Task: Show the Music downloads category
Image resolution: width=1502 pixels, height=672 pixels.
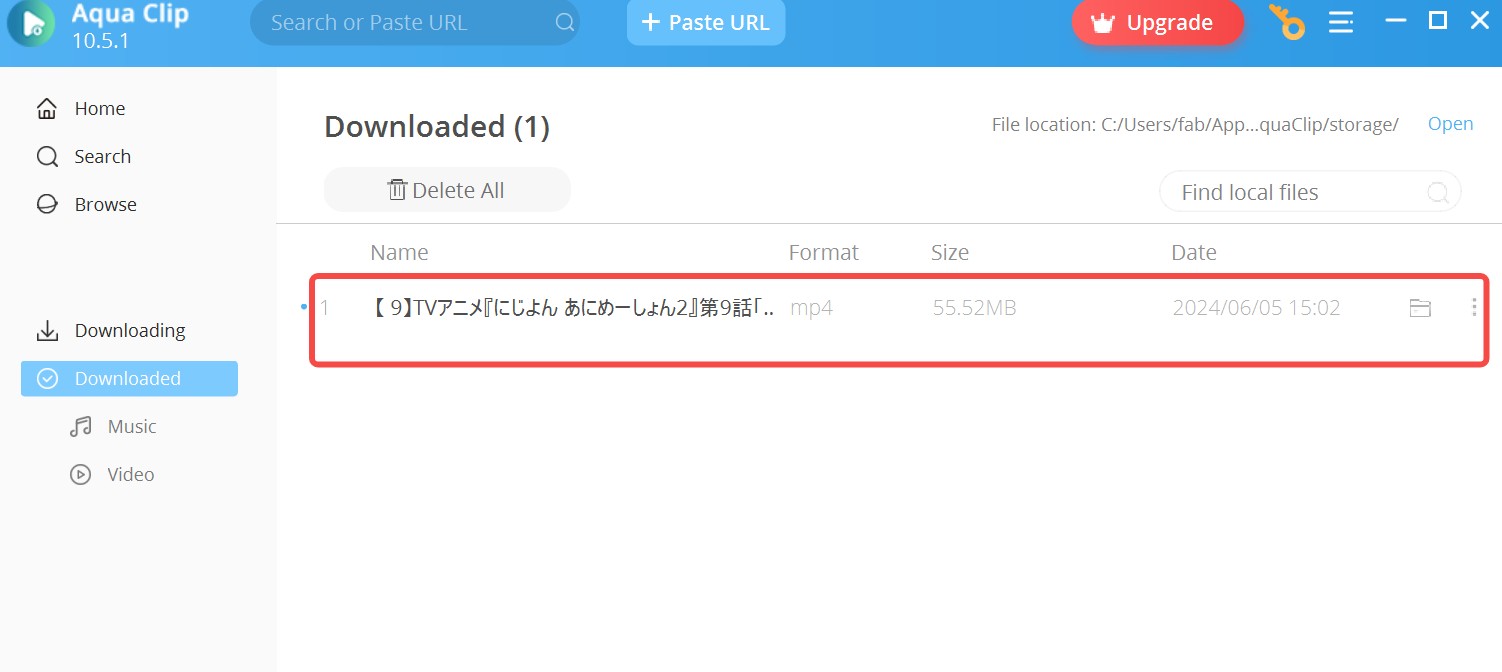Action: click(113, 426)
